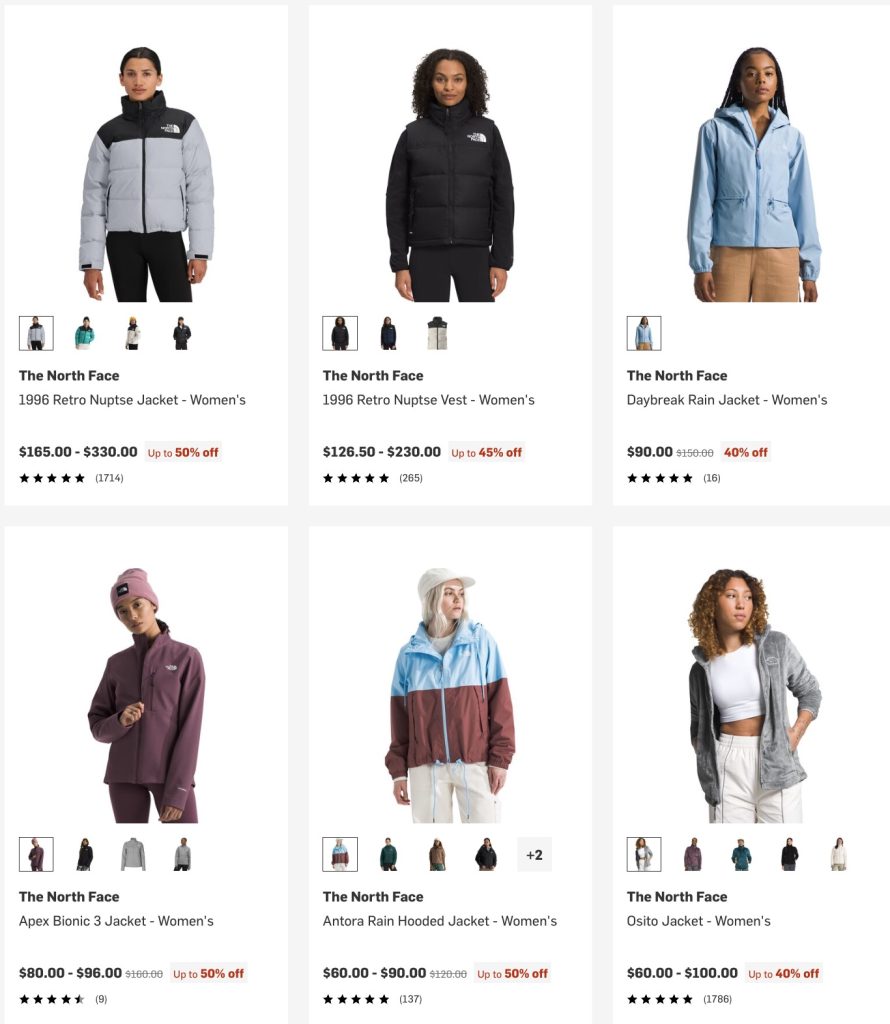View 1714 reviews of Nuptse Jacket

click(109, 478)
